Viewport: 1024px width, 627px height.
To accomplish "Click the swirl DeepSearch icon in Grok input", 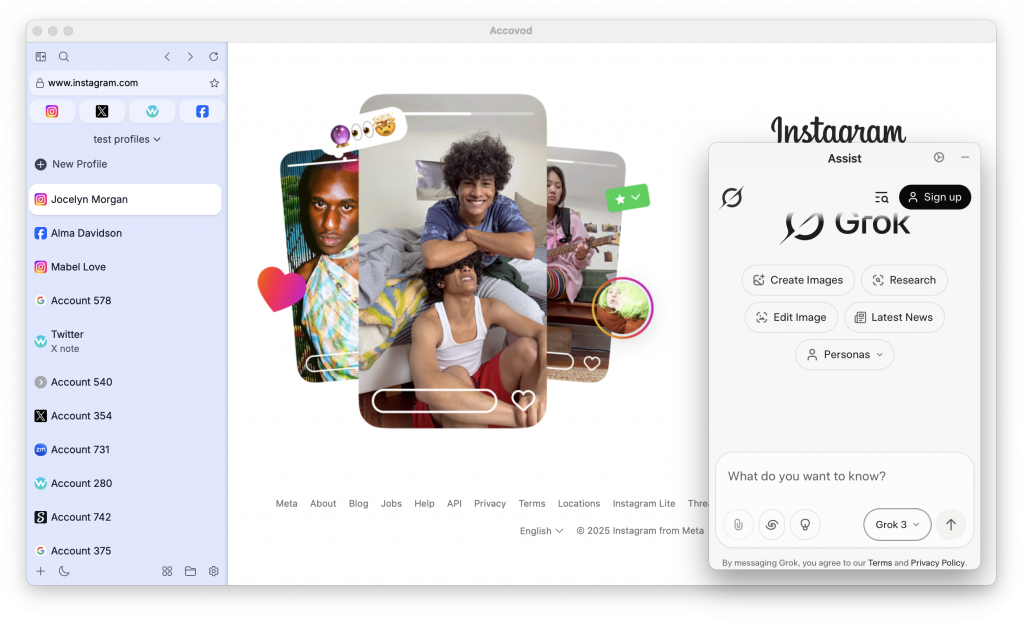I will pos(772,524).
